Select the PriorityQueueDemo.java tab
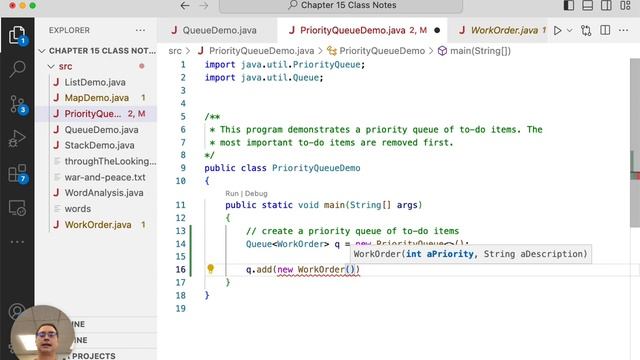Screen dimensions: 640x360 click(363, 30)
